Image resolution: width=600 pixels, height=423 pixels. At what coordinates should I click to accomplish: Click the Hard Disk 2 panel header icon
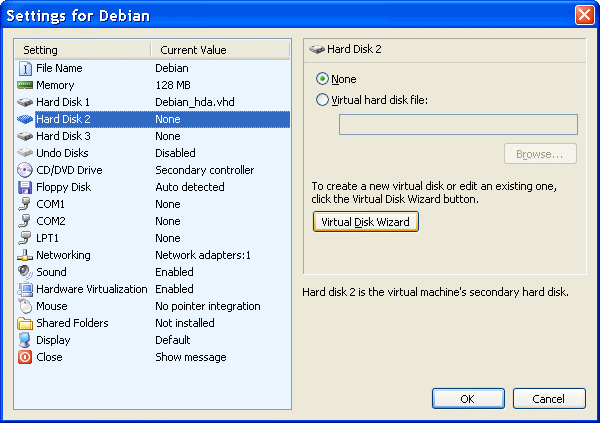[x=317, y=49]
